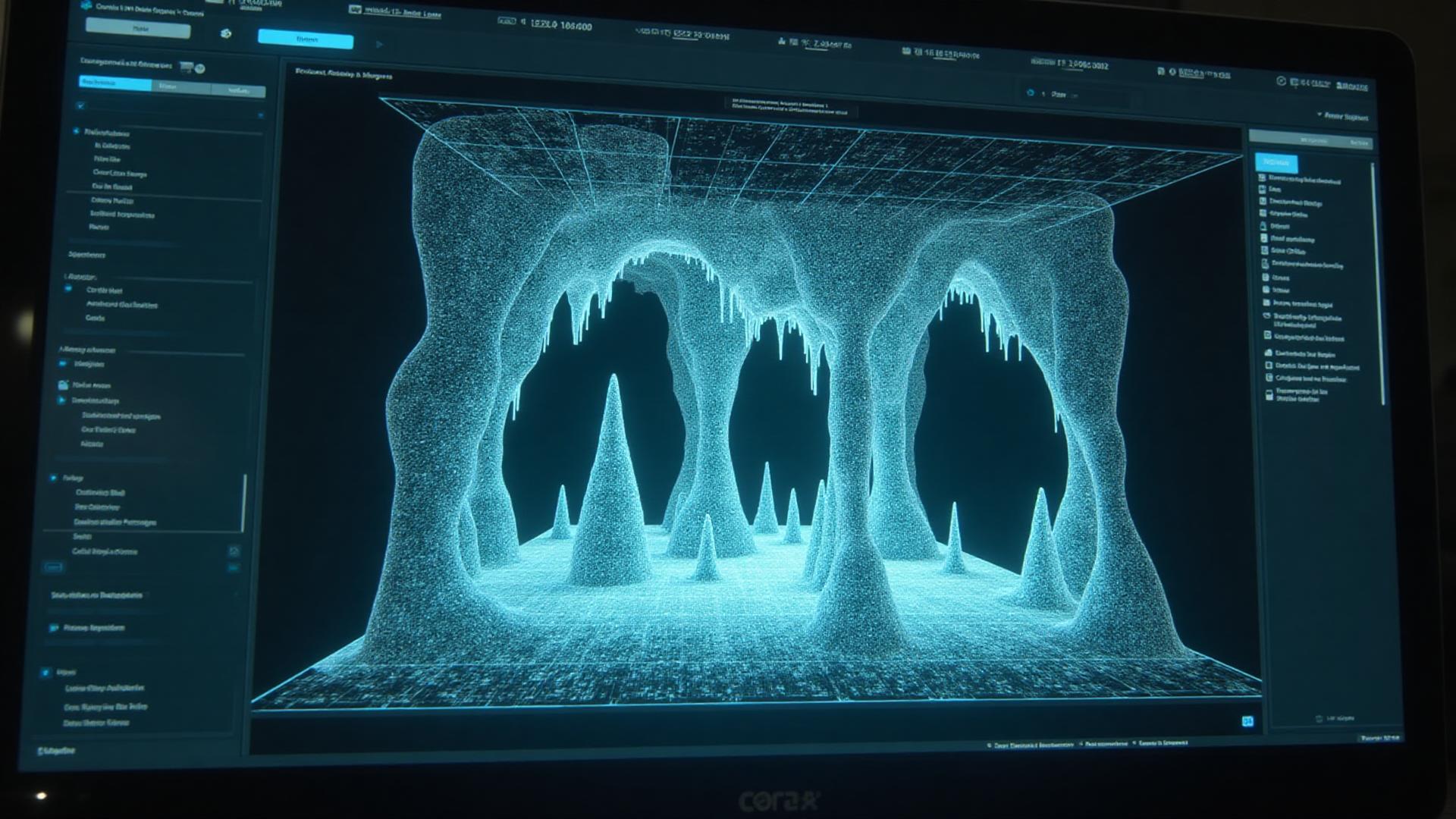Viewport: 1456px width, 819px height.
Task: Toggle the checkbox heading the bottom left panel group
Action: click(x=46, y=672)
